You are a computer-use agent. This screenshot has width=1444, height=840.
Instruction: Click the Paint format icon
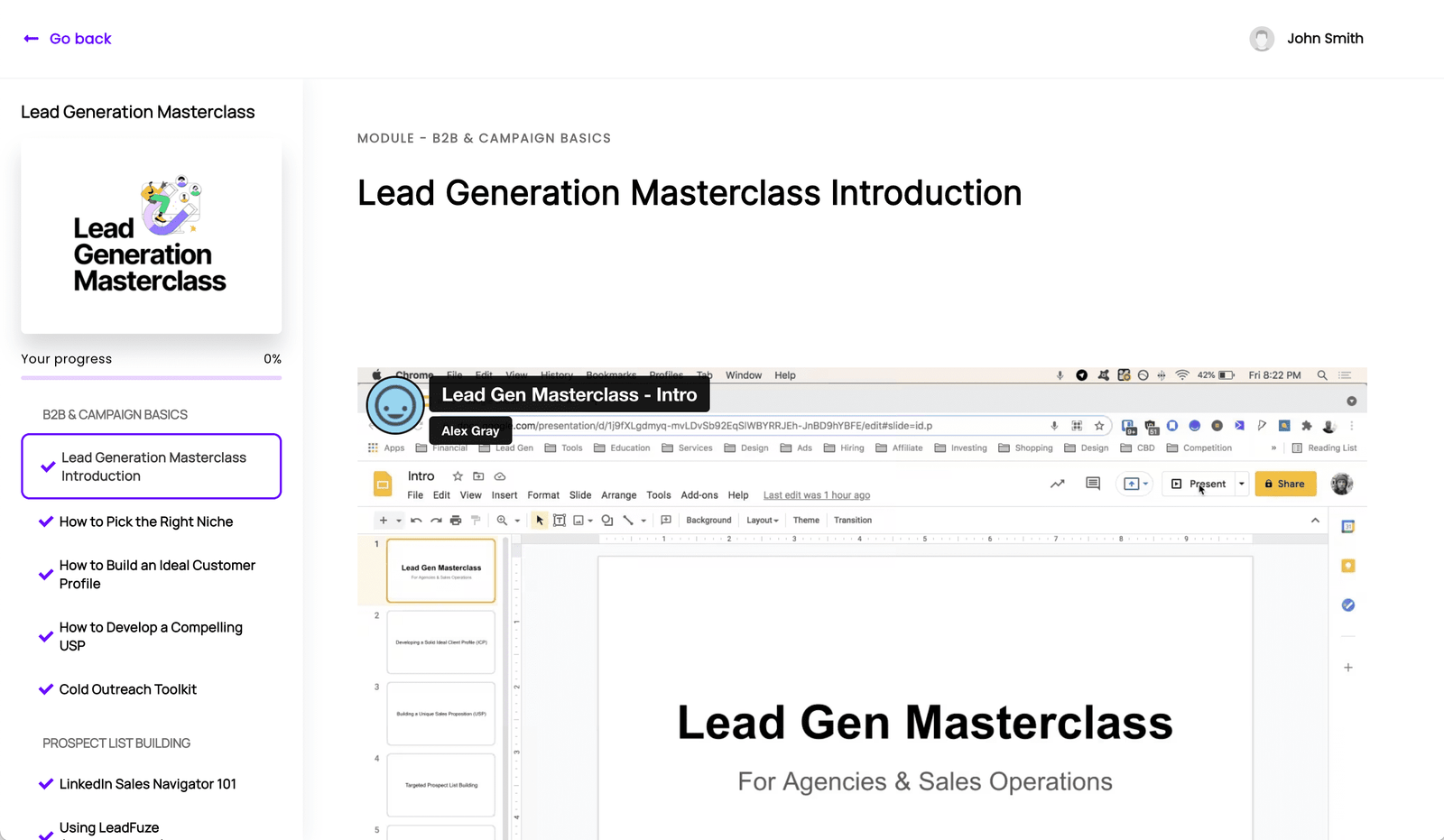point(475,521)
